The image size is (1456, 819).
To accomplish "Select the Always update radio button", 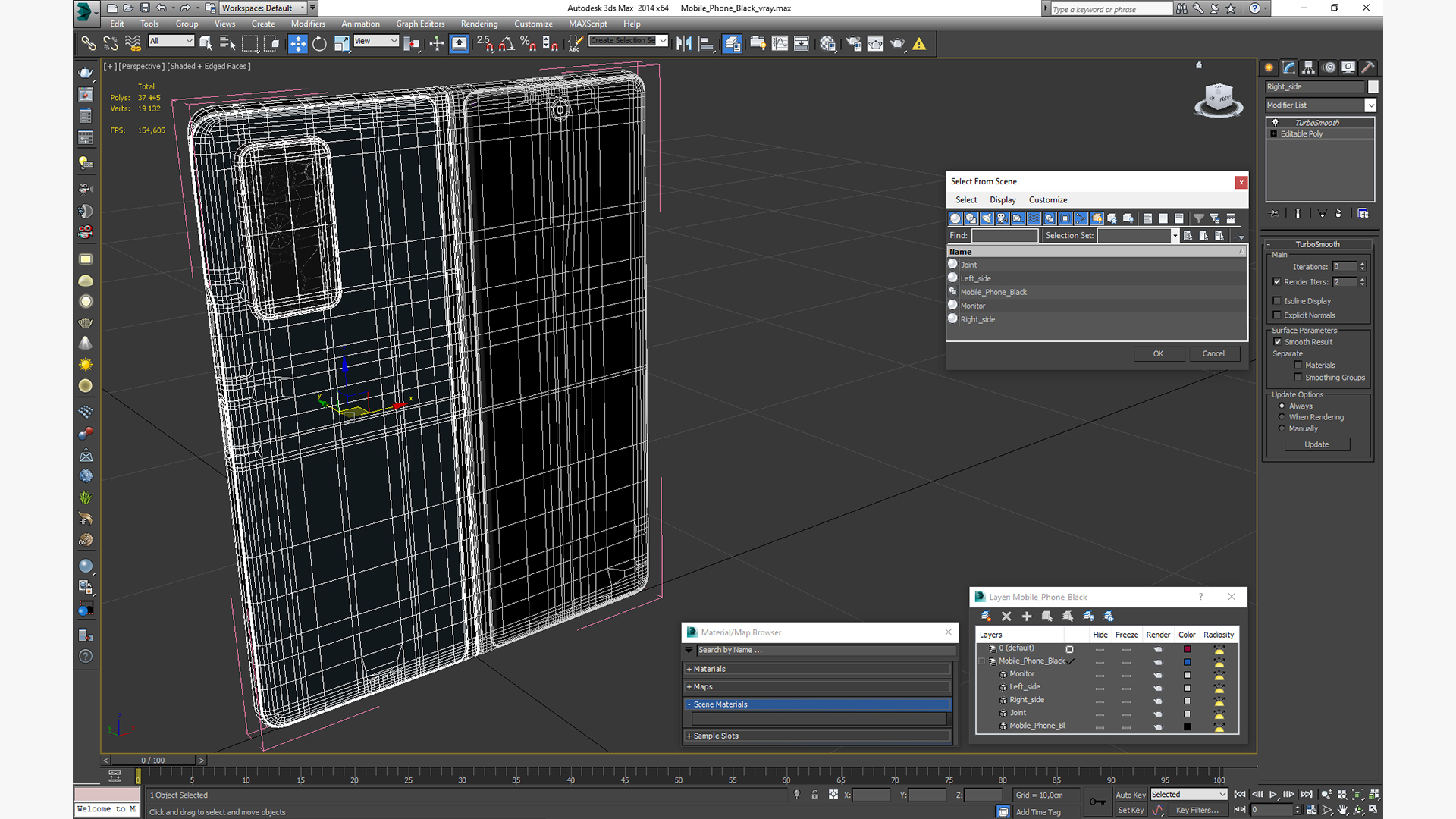I will [x=1282, y=406].
